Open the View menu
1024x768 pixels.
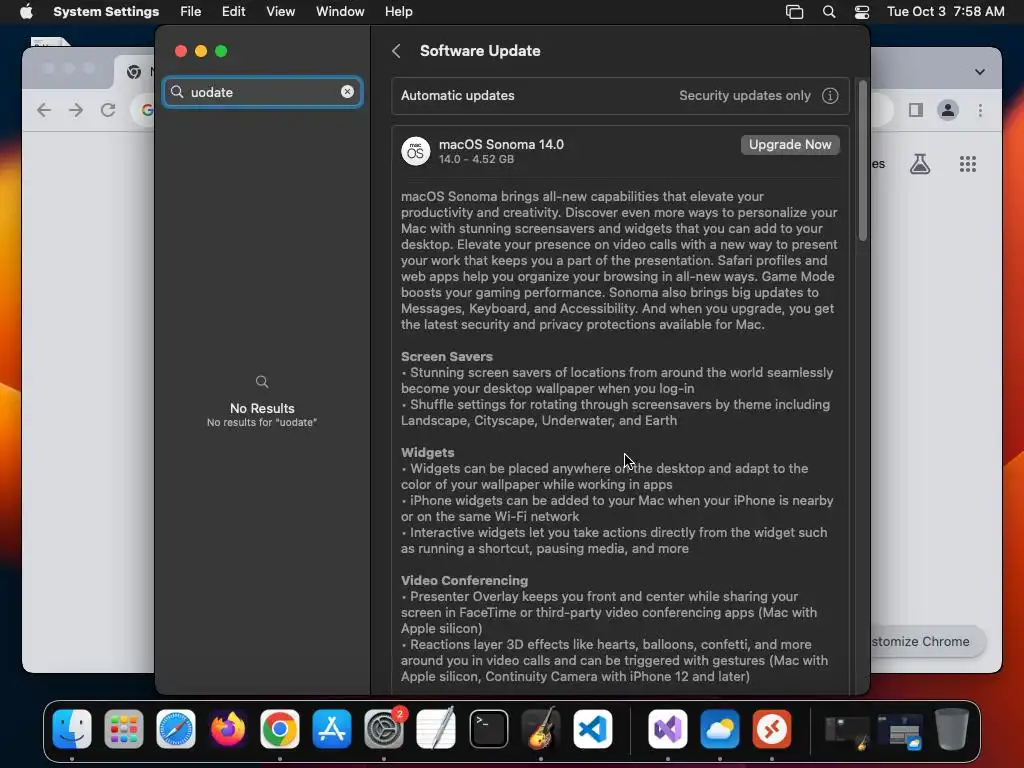(x=280, y=12)
